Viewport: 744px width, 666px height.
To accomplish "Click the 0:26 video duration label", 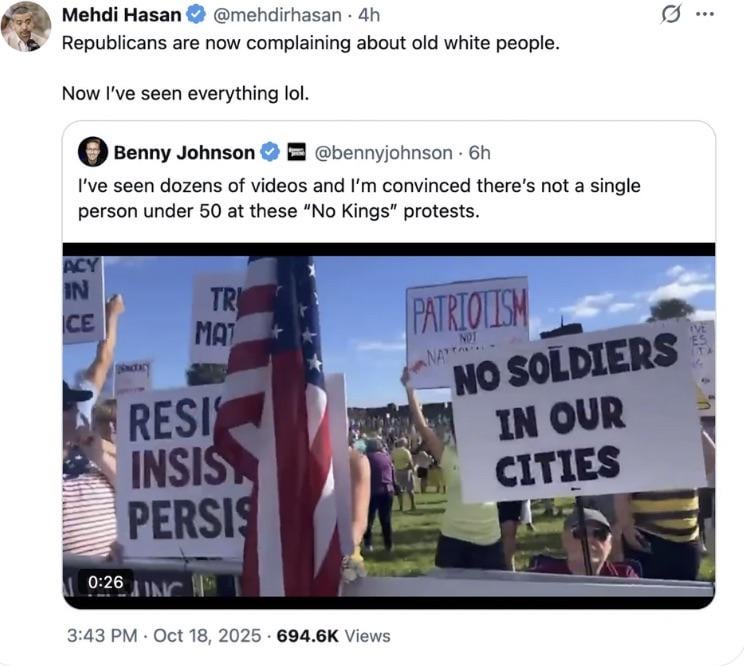I will 105,582.
